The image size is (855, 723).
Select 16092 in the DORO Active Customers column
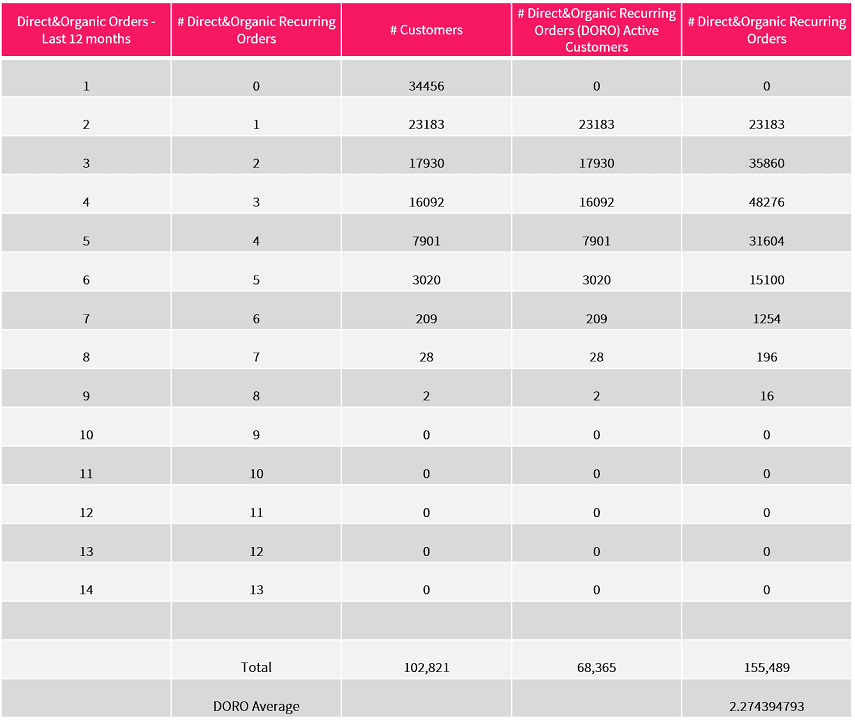(x=596, y=202)
